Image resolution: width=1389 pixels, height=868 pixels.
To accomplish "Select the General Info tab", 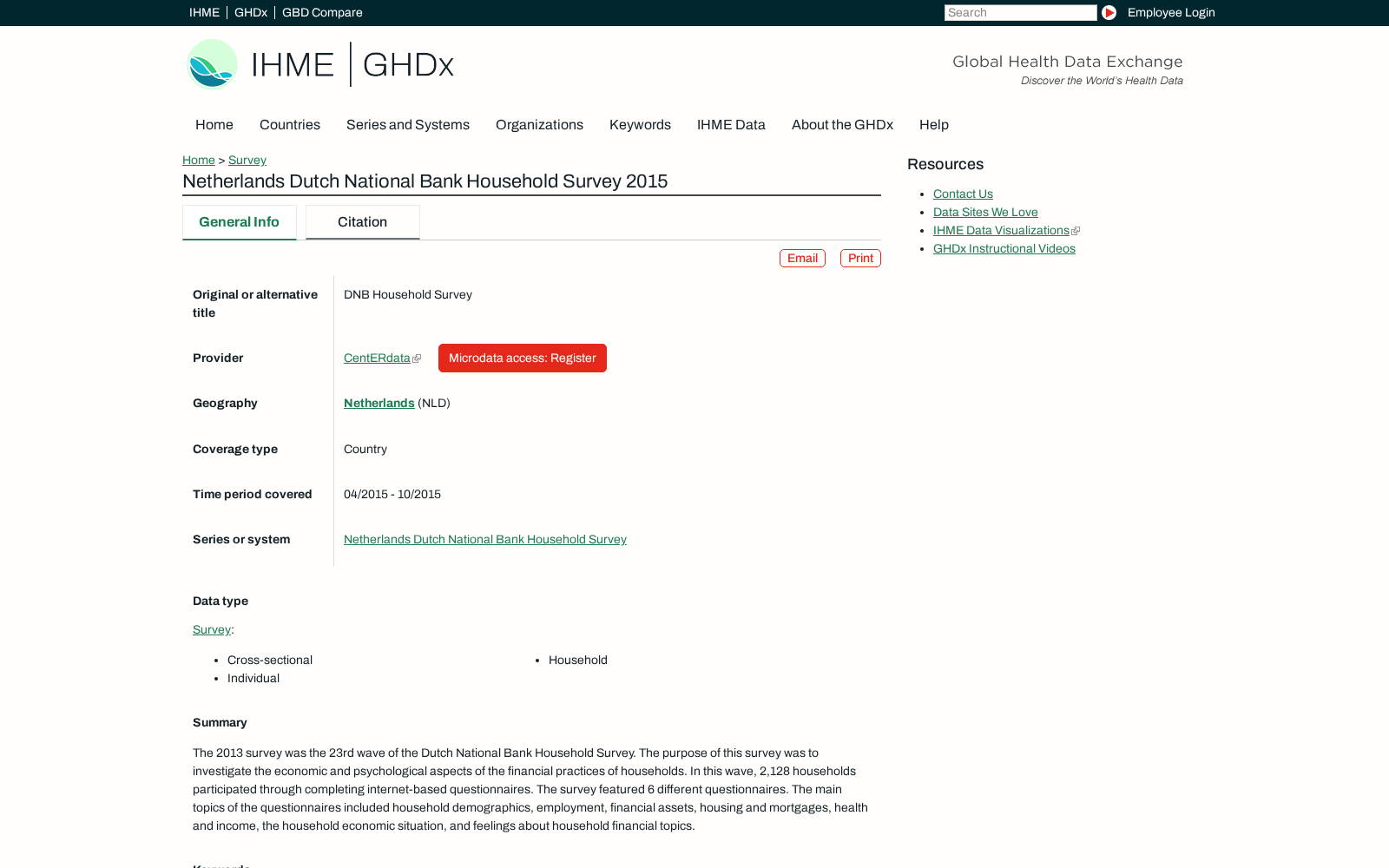I will click(x=240, y=222).
